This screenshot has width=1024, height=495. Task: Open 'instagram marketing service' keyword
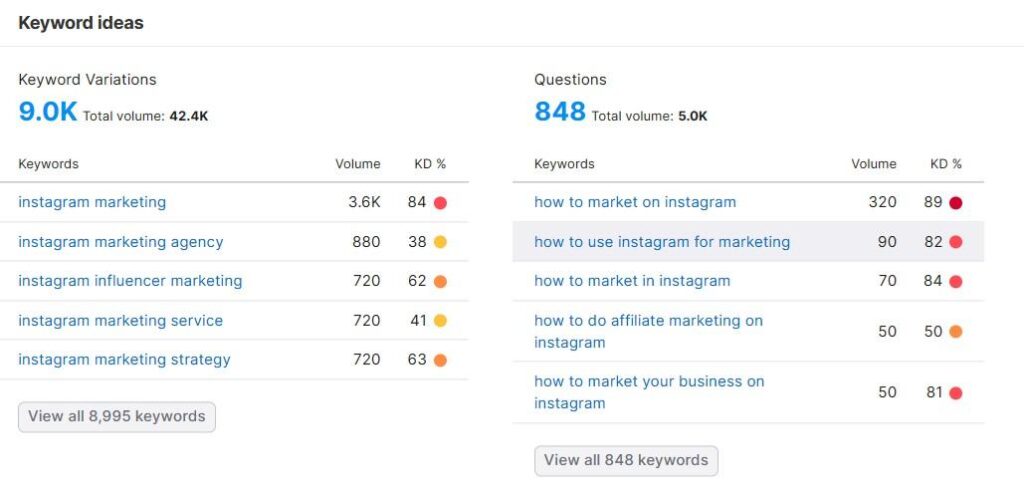pos(120,321)
